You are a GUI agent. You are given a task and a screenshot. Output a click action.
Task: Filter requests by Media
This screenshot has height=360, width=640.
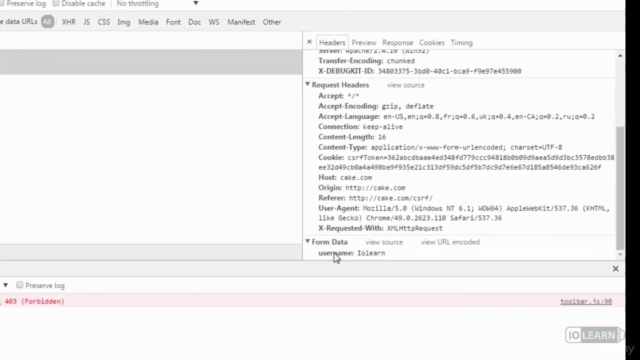click(148, 22)
